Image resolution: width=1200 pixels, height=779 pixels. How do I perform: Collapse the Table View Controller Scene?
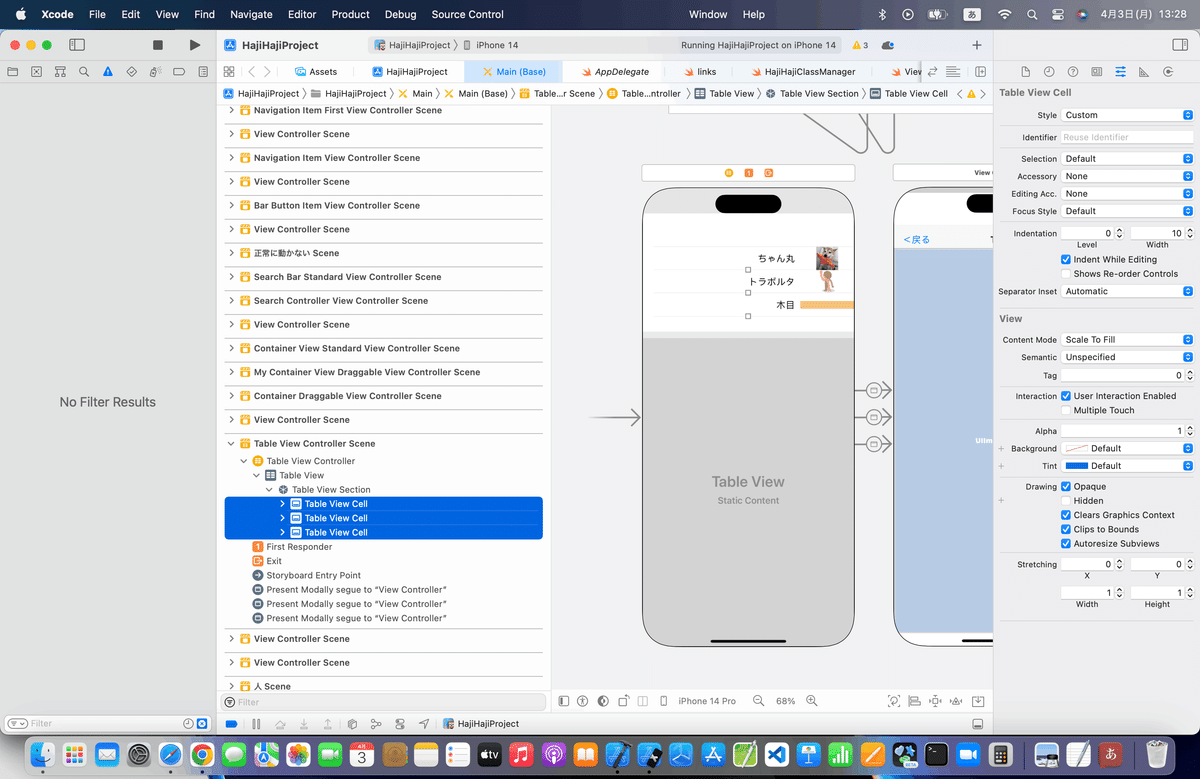pyautogui.click(x=232, y=444)
